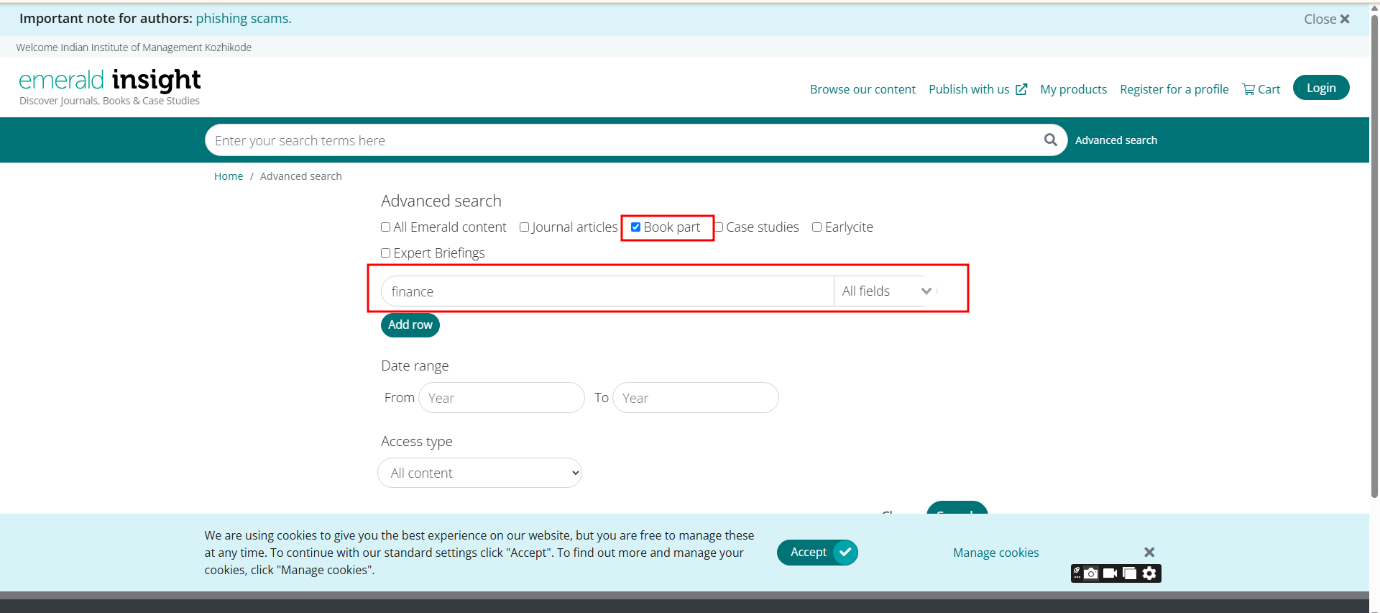Viewport: 1380px width, 613px height.
Task: Check the Journal articles checkbox
Action: coord(524,227)
